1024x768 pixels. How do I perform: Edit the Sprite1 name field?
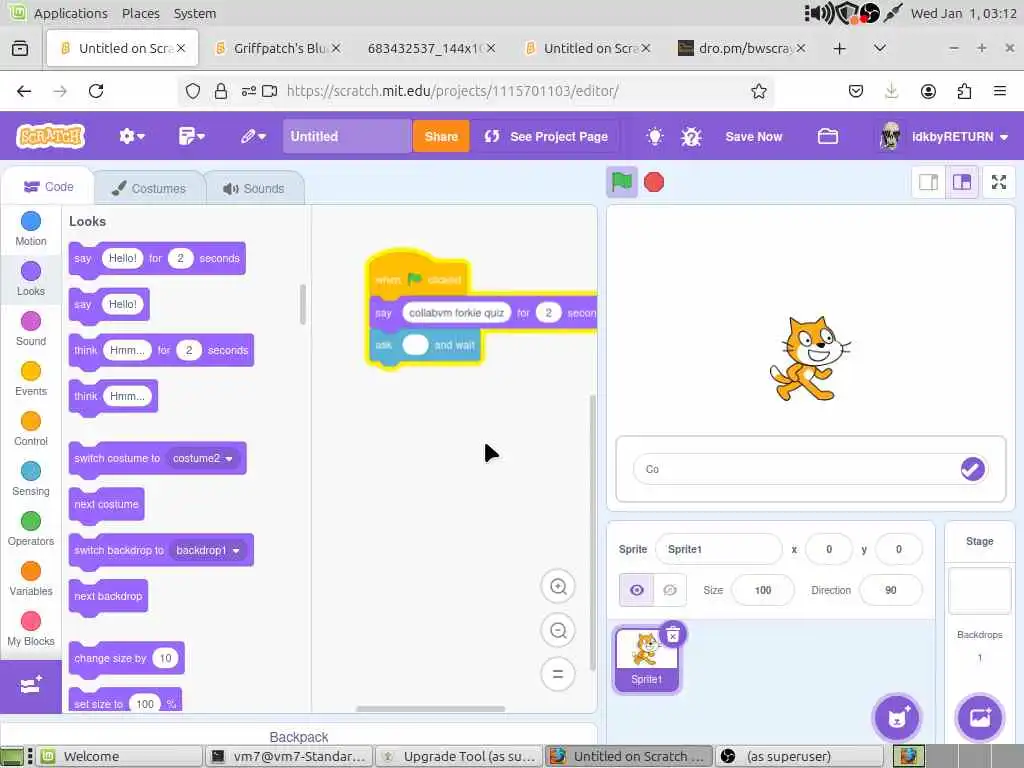(718, 549)
